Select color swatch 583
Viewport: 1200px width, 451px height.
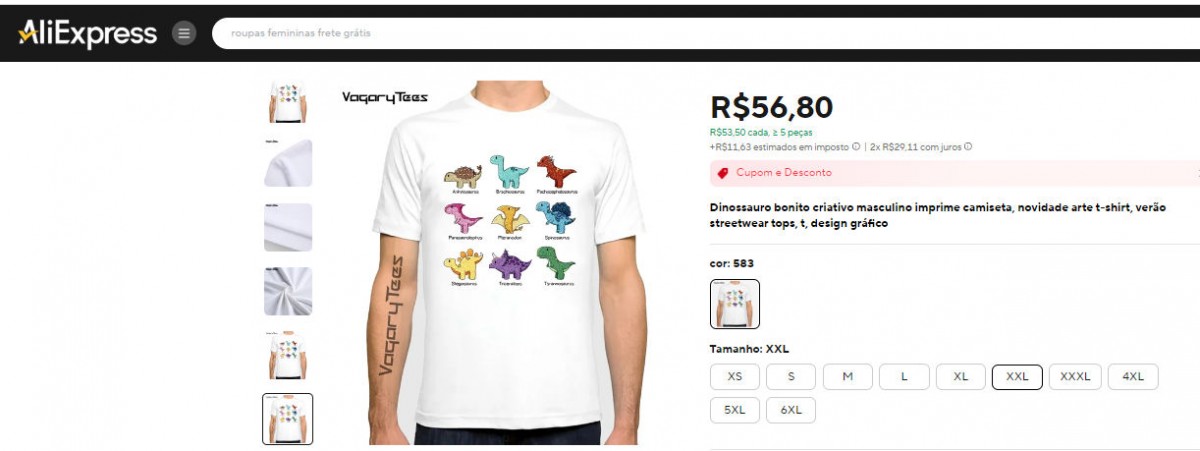click(735, 304)
